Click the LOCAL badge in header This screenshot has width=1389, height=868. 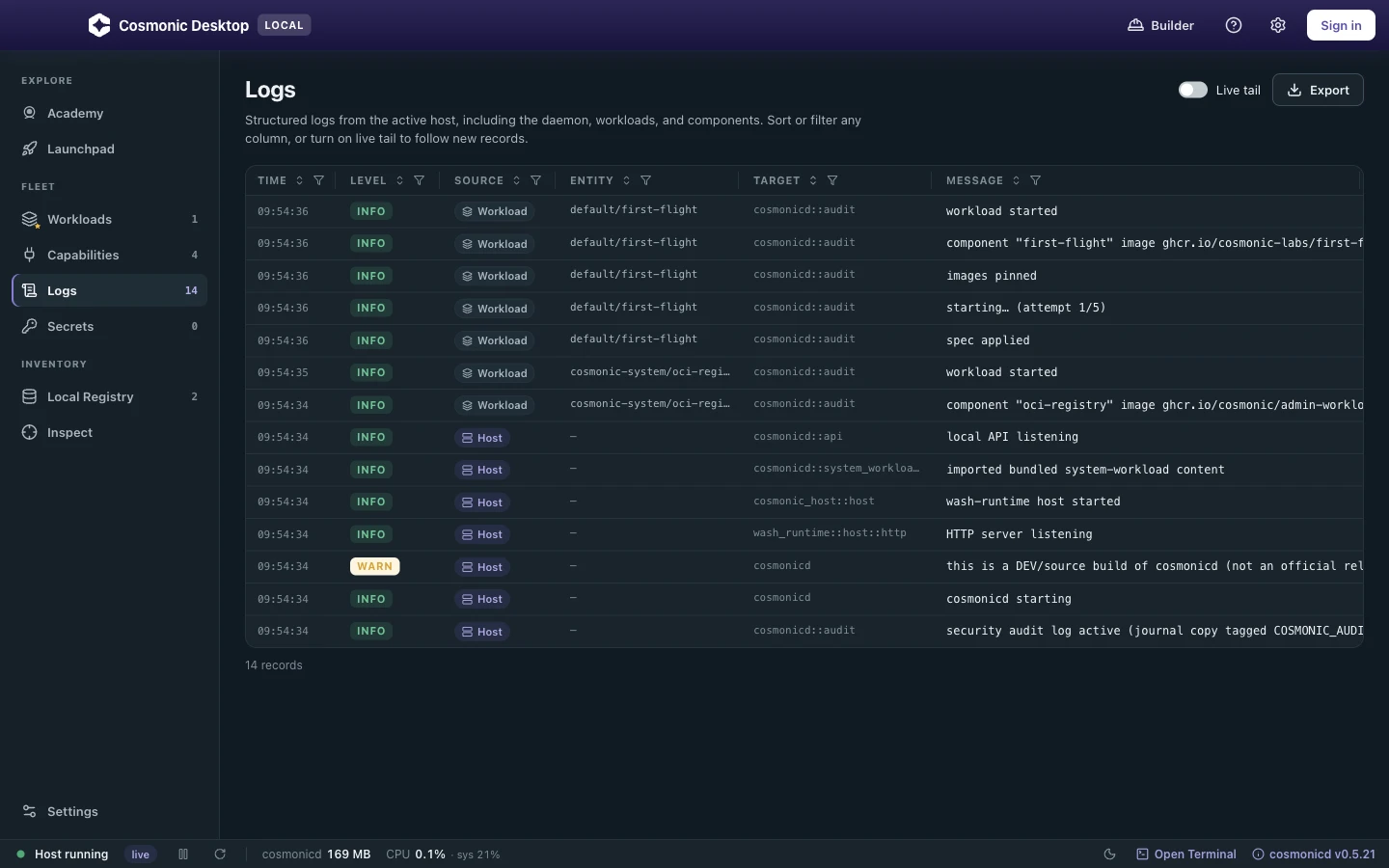284,25
